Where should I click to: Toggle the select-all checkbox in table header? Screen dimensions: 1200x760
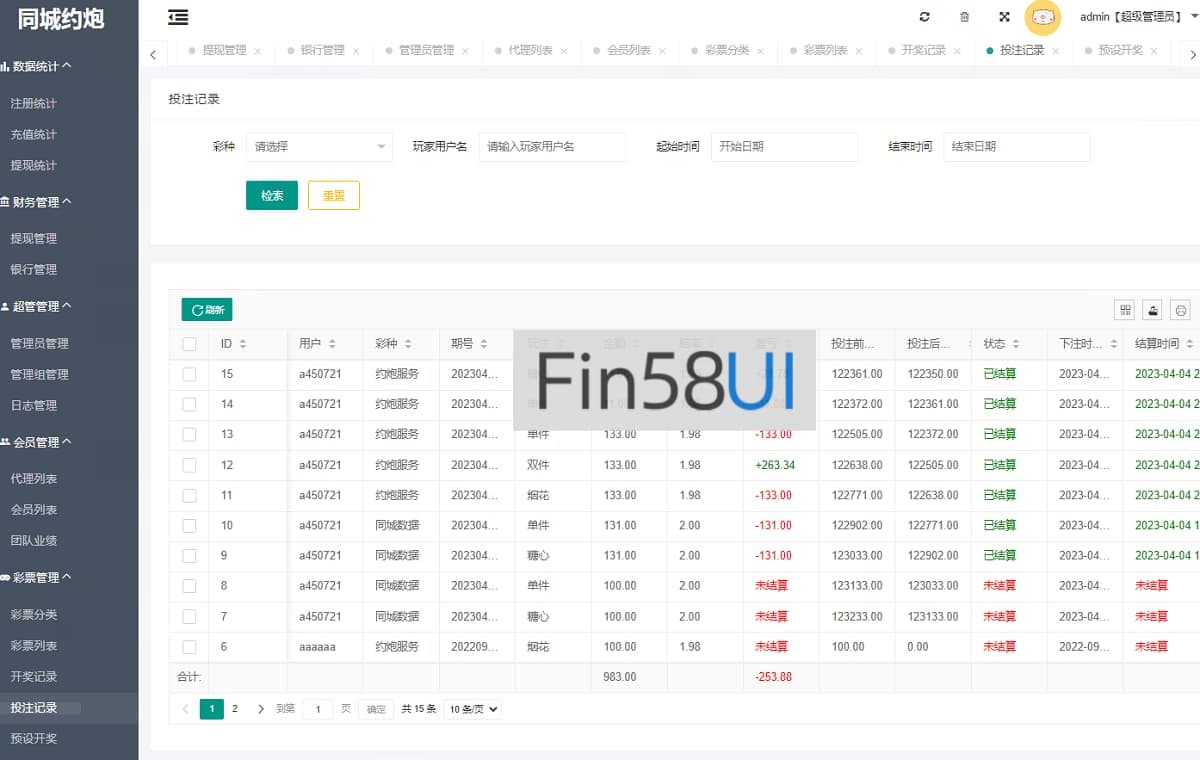coord(189,344)
